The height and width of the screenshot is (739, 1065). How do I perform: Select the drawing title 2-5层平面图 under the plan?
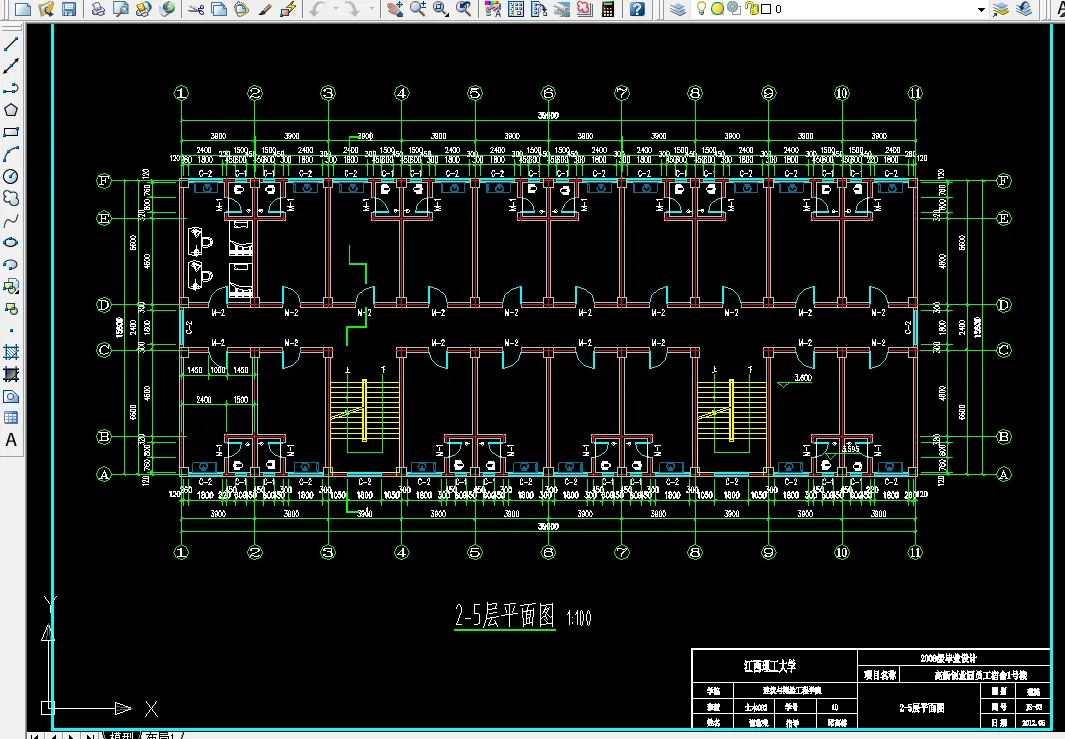coord(505,616)
